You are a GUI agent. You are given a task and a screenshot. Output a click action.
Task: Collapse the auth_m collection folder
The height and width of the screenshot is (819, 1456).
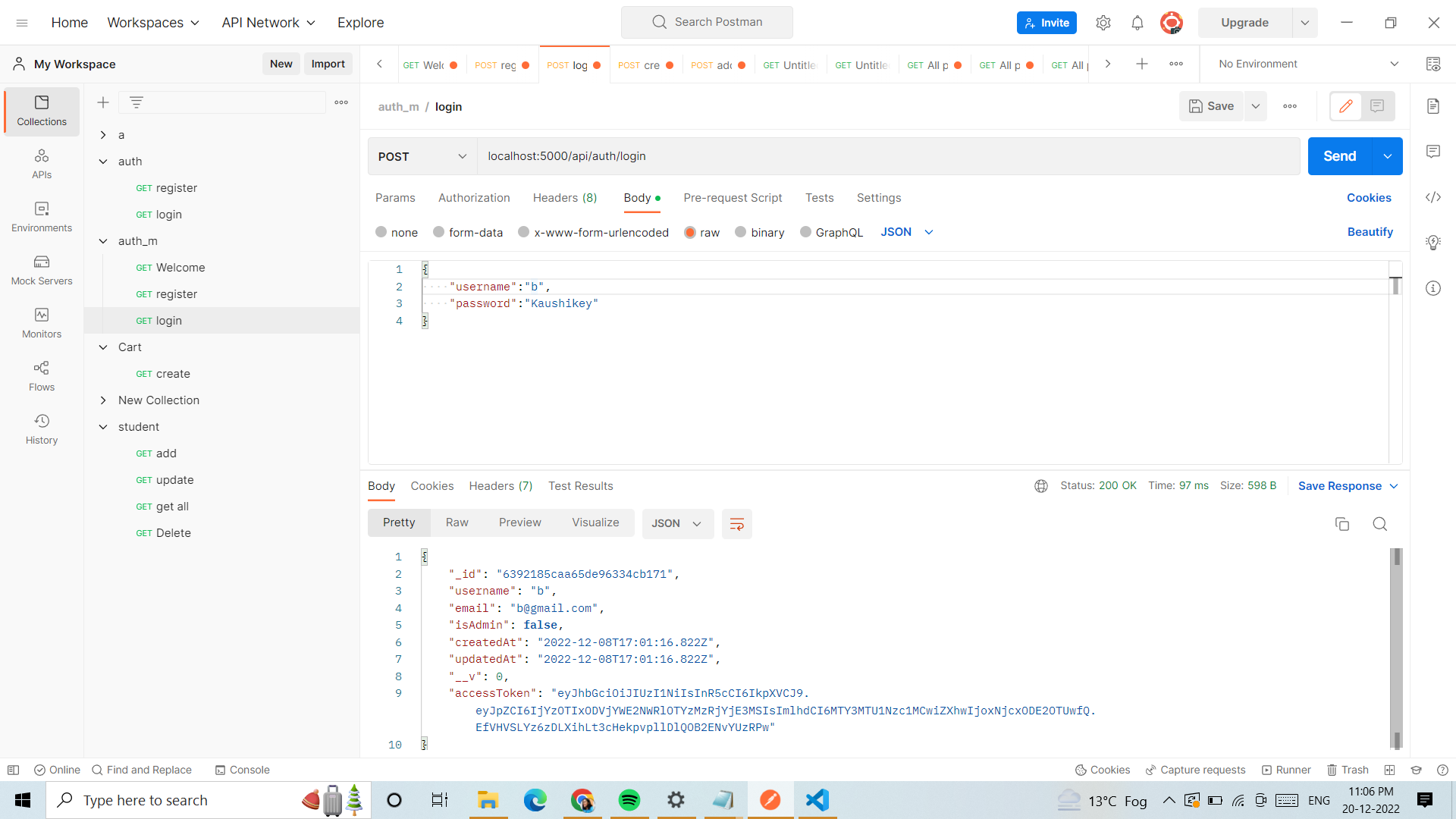point(104,240)
